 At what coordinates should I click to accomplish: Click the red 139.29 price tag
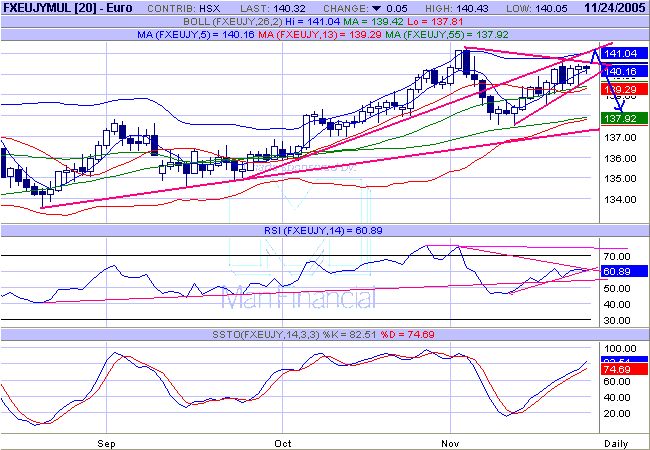pyautogui.click(x=624, y=89)
